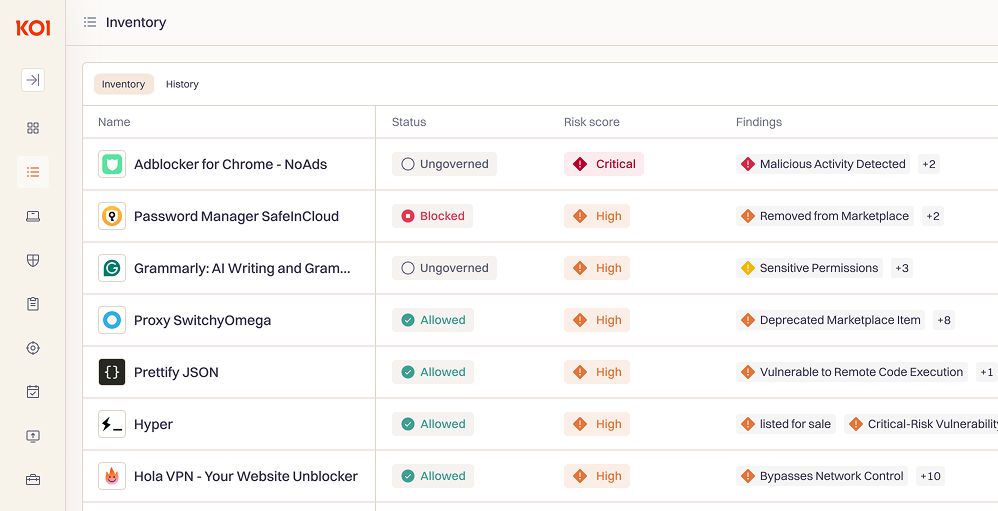Screen dimensions: 998x511
Task: Click High risk badge for Hola VPN
Action: pos(597,476)
